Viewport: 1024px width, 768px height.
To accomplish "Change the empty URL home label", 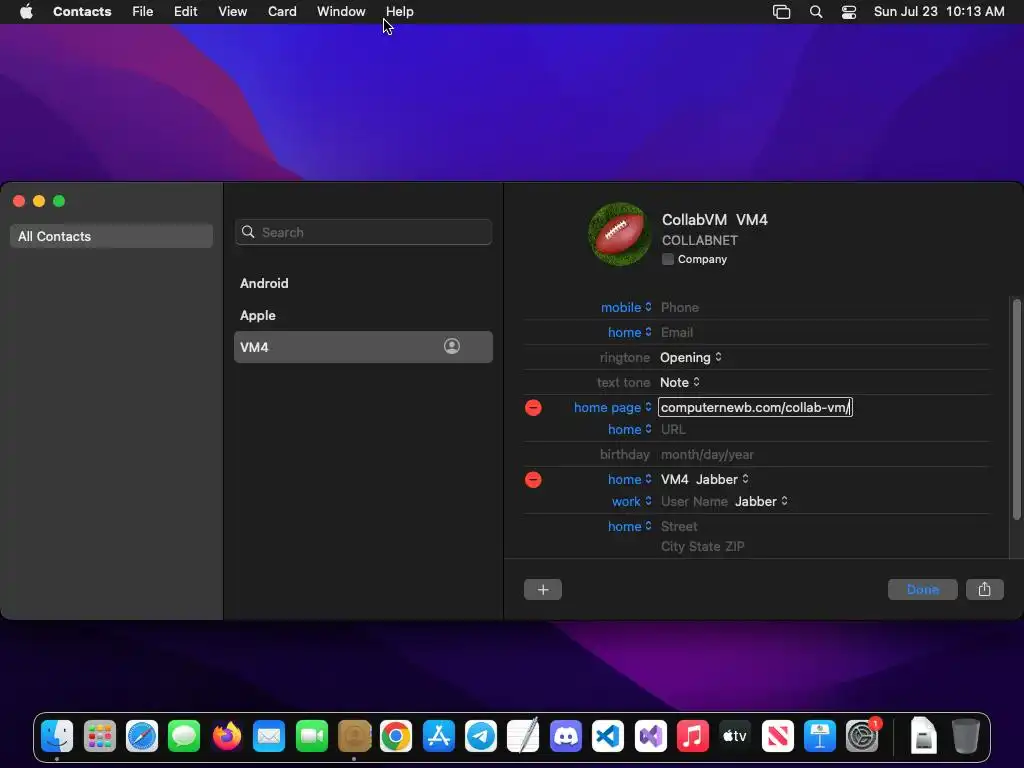I will click(630, 429).
